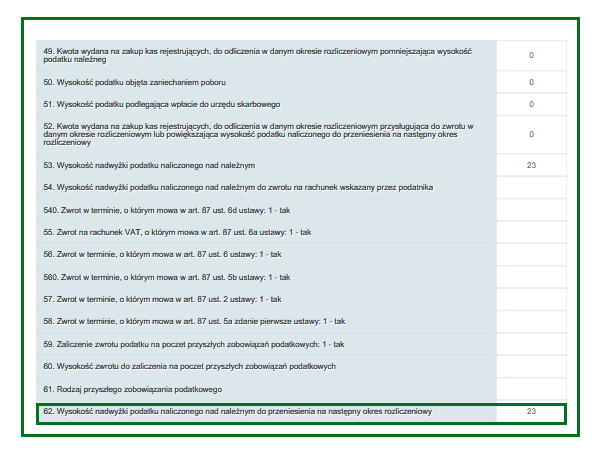Screen dimensions: 605x458
Task: Click label of row 54 zwrot na rachunek podatnika
Action: click(238, 187)
